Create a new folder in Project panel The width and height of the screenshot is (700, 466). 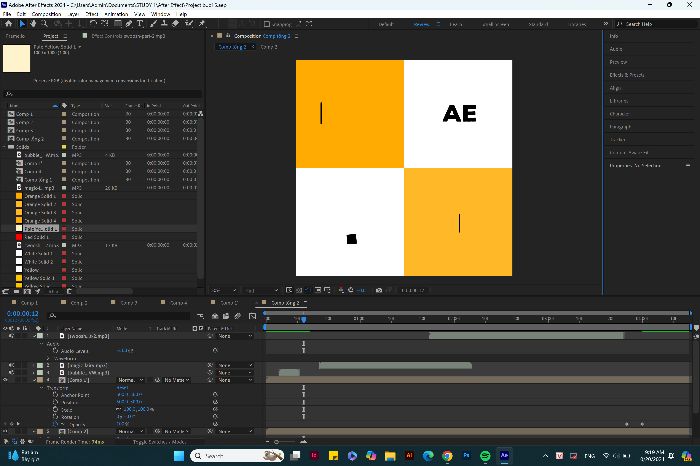[17, 291]
